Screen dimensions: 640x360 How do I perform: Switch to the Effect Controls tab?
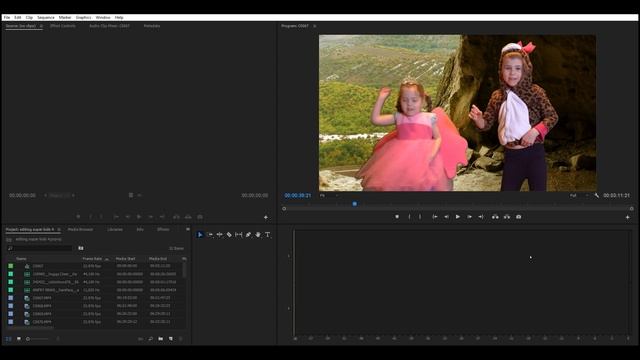tap(63, 26)
